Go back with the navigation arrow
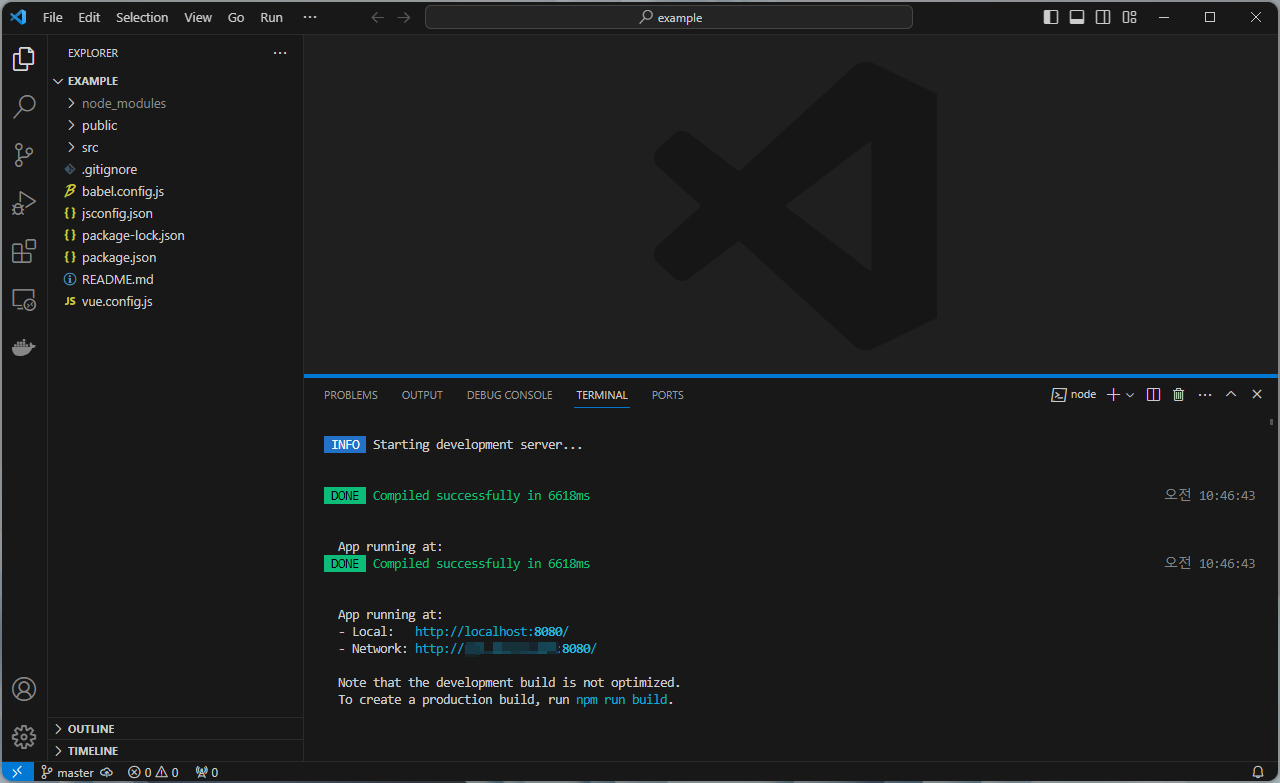1280x783 pixels. pos(377,17)
